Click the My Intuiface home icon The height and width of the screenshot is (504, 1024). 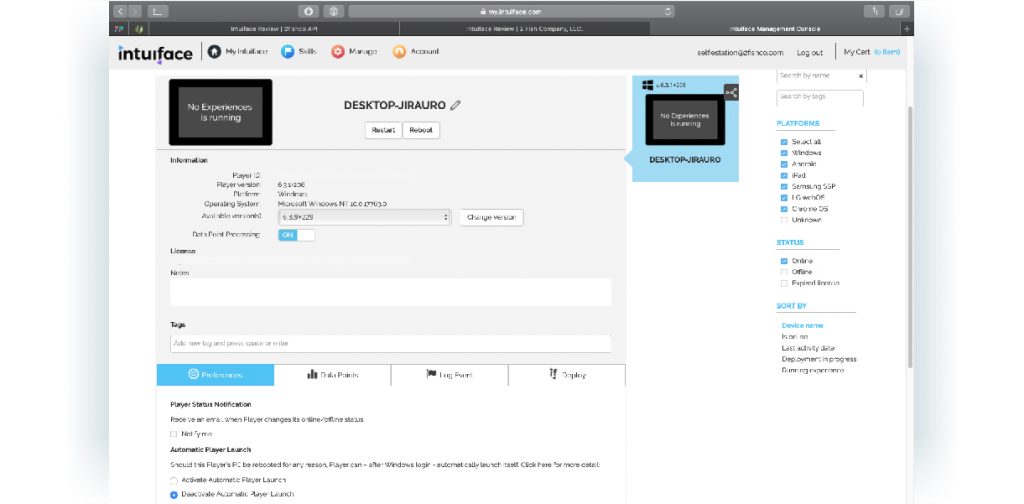pos(214,52)
